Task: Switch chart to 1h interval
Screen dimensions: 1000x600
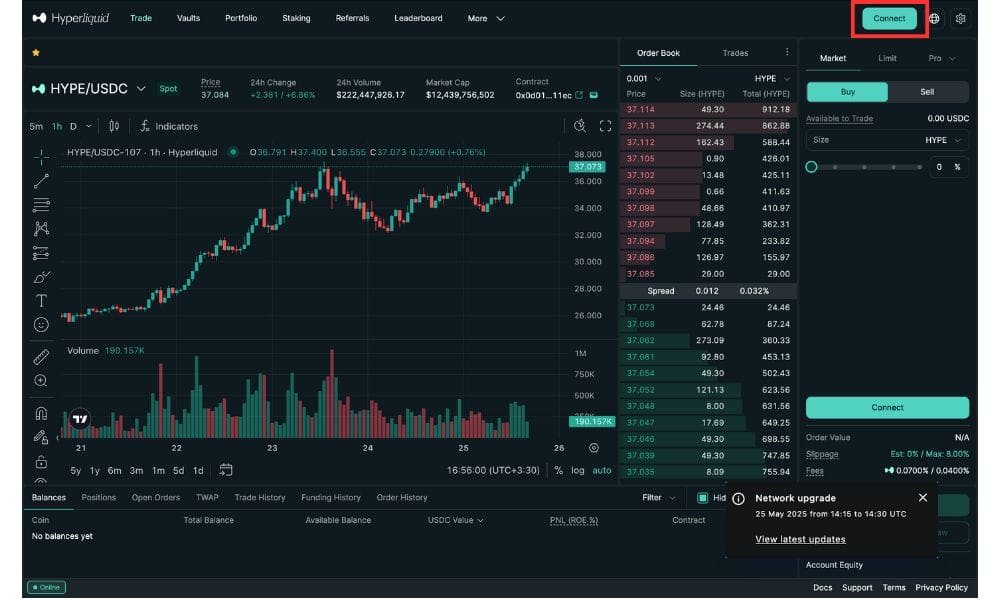Action: click(x=57, y=126)
